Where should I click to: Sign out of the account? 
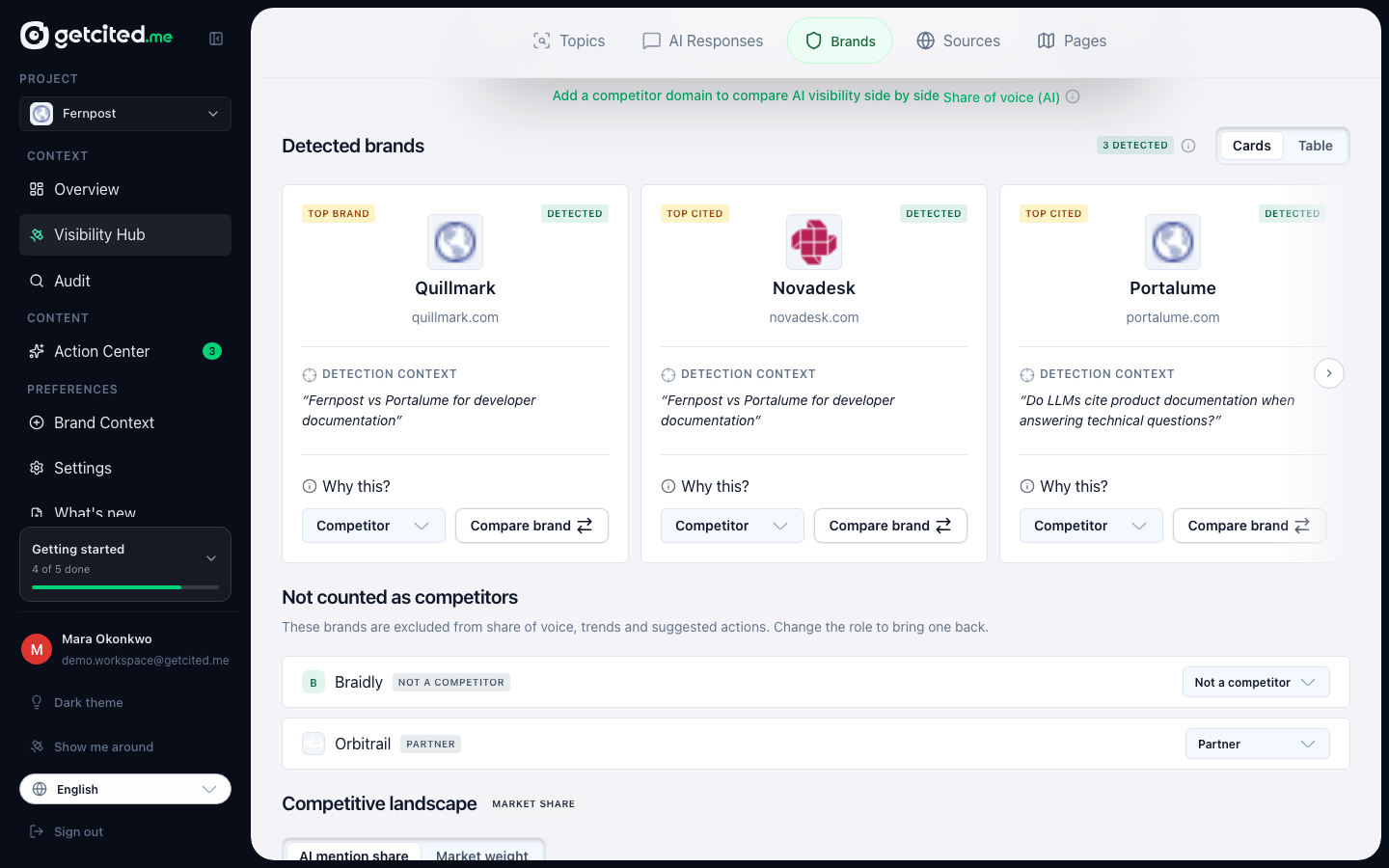click(68, 831)
